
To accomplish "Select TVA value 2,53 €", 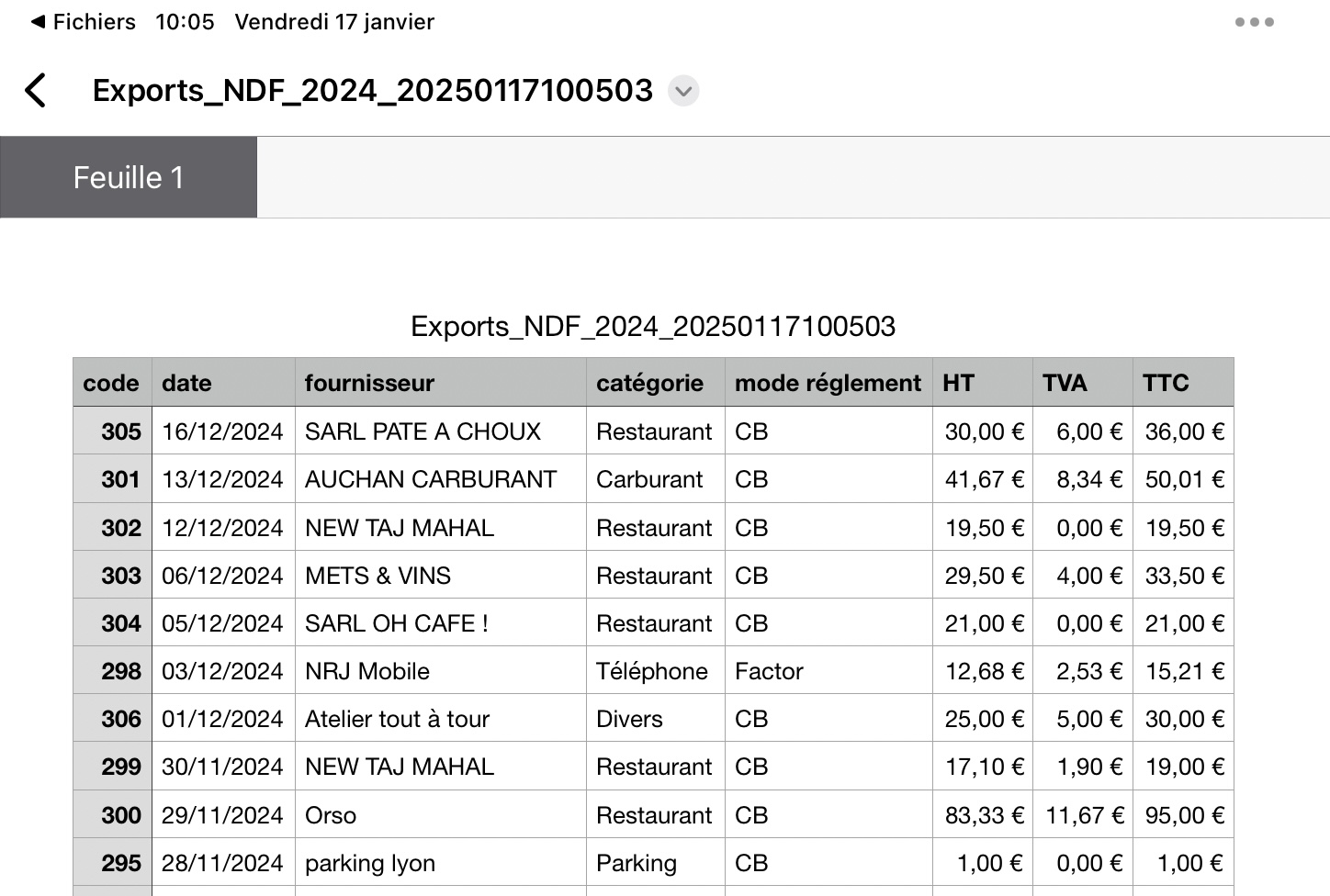I will tap(1083, 671).
